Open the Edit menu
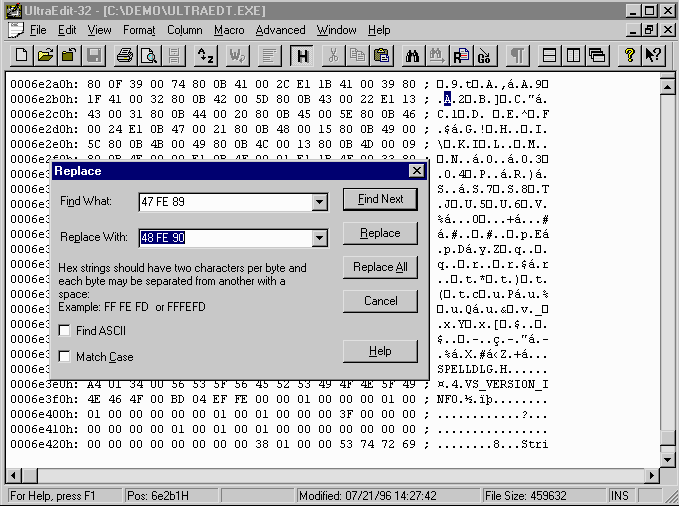 point(67,30)
